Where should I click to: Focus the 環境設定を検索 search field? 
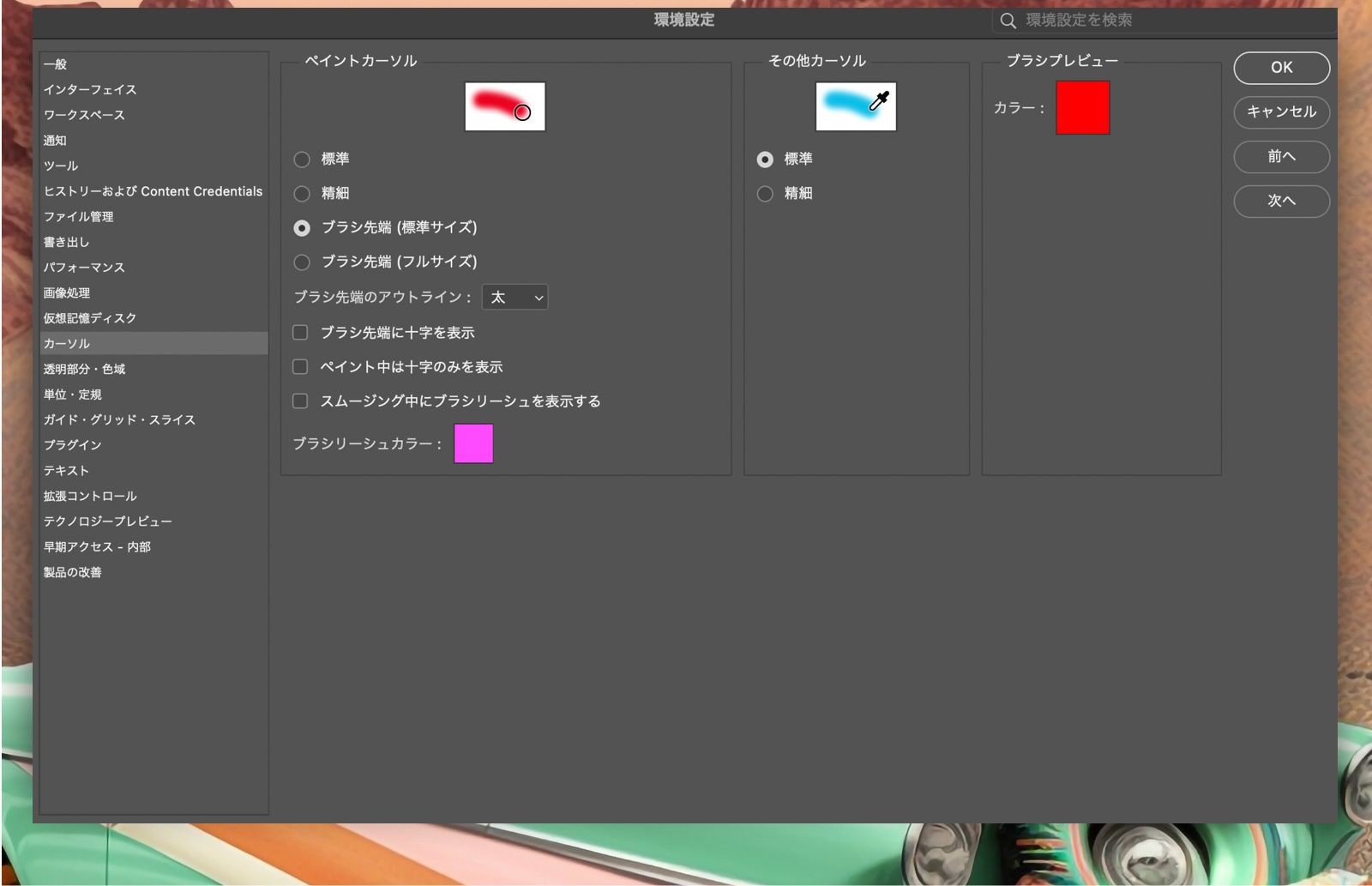(x=1163, y=21)
